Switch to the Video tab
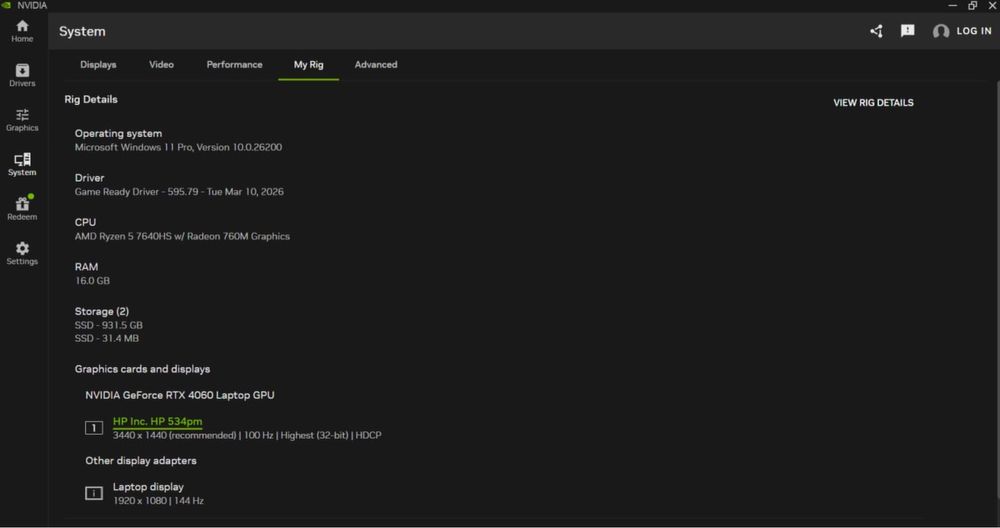Image resolution: width=1000 pixels, height=528 pixels. (x=161, y=64)
